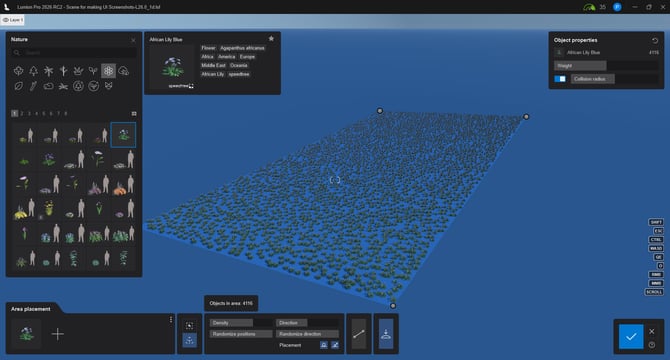Image resolution: width=670 pixels, height=360 pixels.
Task: Click the performance gauge icon
Action: pos(589,7)
